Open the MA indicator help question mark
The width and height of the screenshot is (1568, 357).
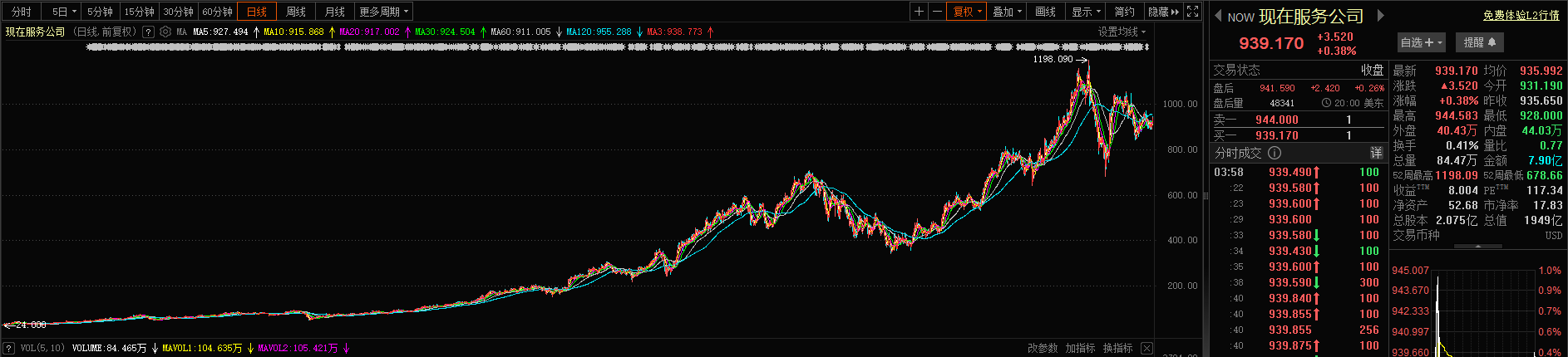(148, 32)
